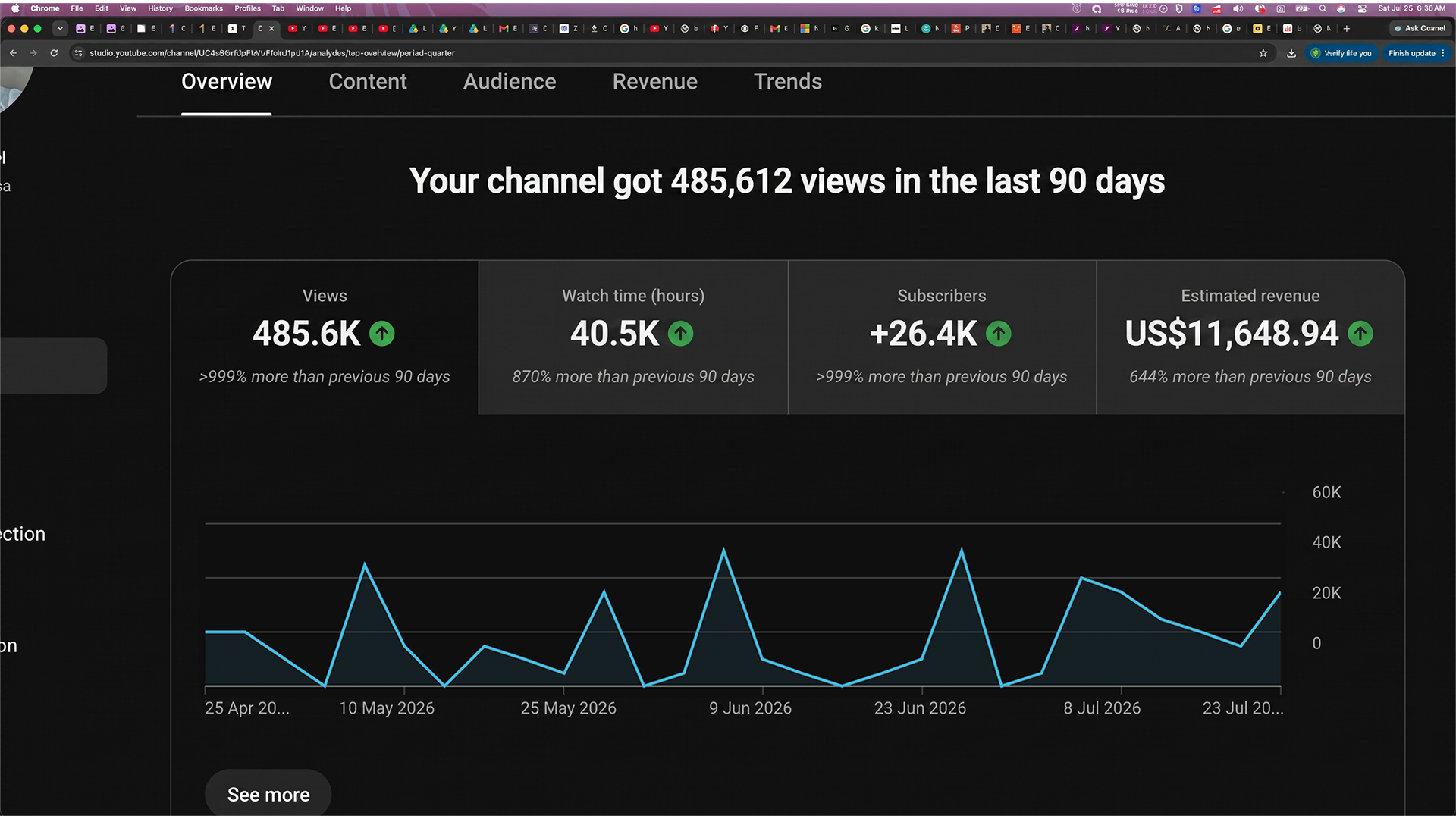
Task: Click the 23 Jun 2026 axis label
Action: click(920, 708)
